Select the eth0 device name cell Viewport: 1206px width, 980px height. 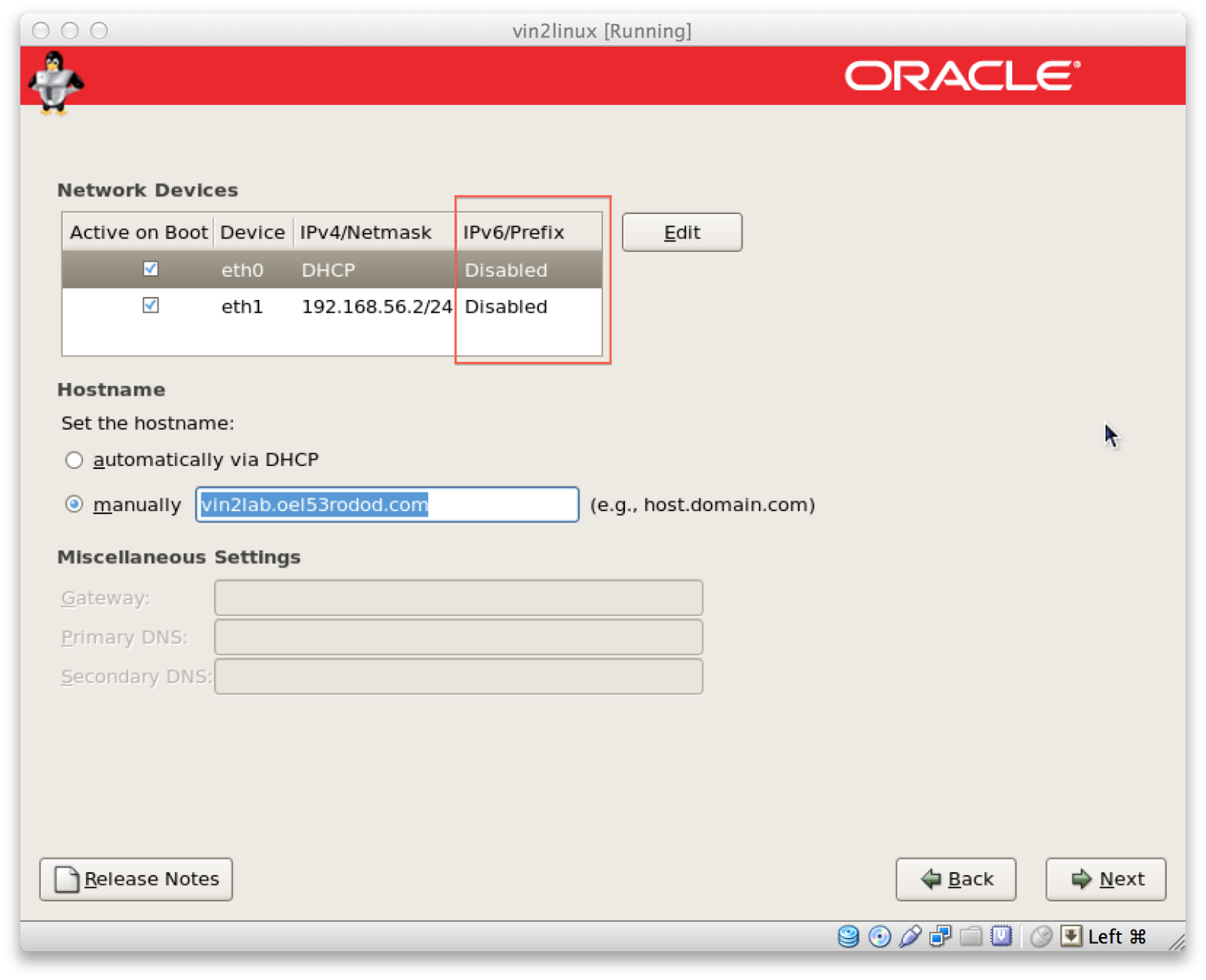[243, 270]
